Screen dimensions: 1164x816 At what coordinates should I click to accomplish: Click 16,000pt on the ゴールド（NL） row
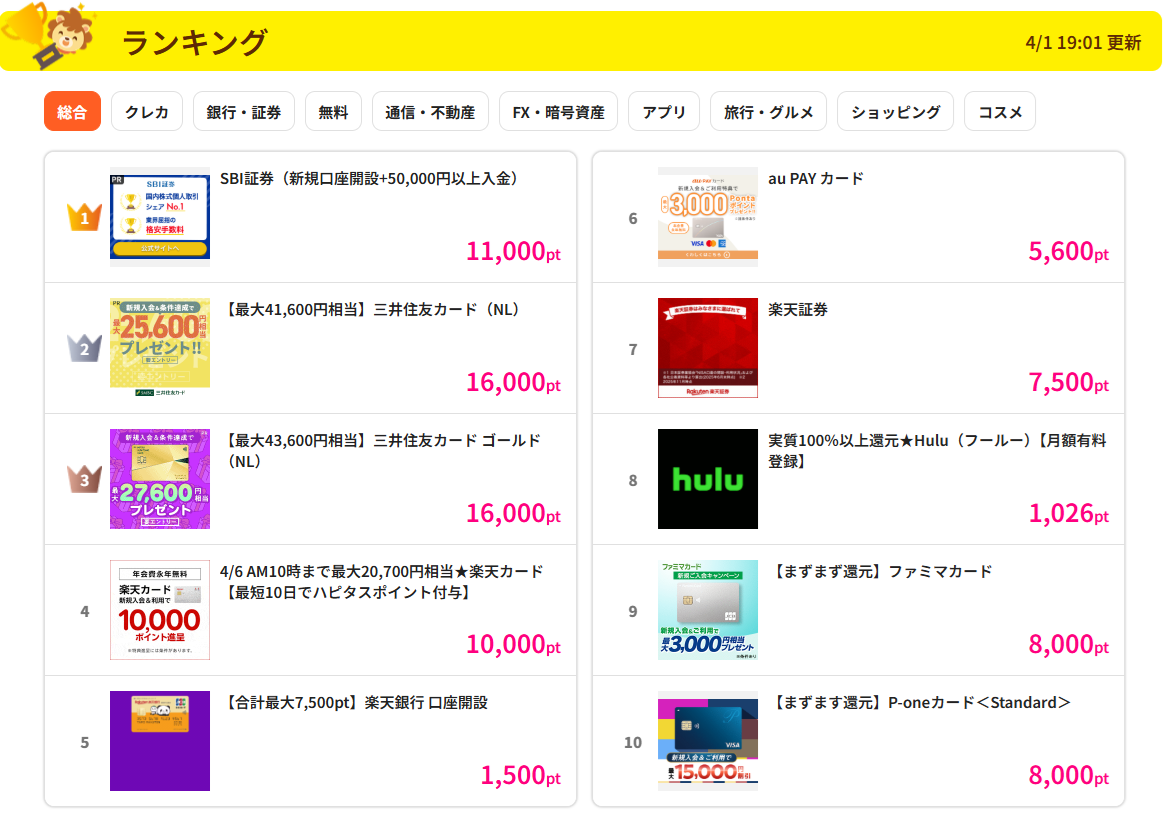(513, 514)
